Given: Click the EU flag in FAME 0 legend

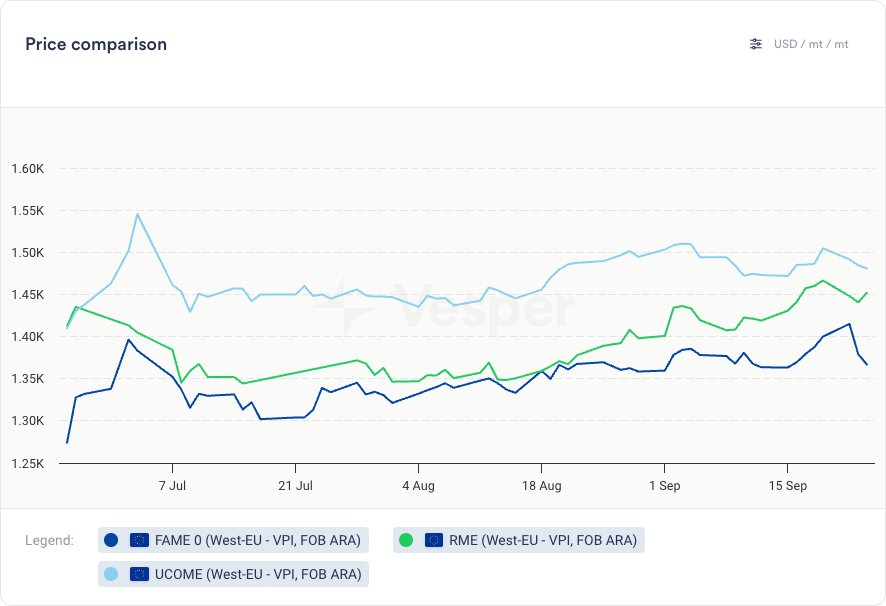Looking at the screenshot, I should point(139,540).
